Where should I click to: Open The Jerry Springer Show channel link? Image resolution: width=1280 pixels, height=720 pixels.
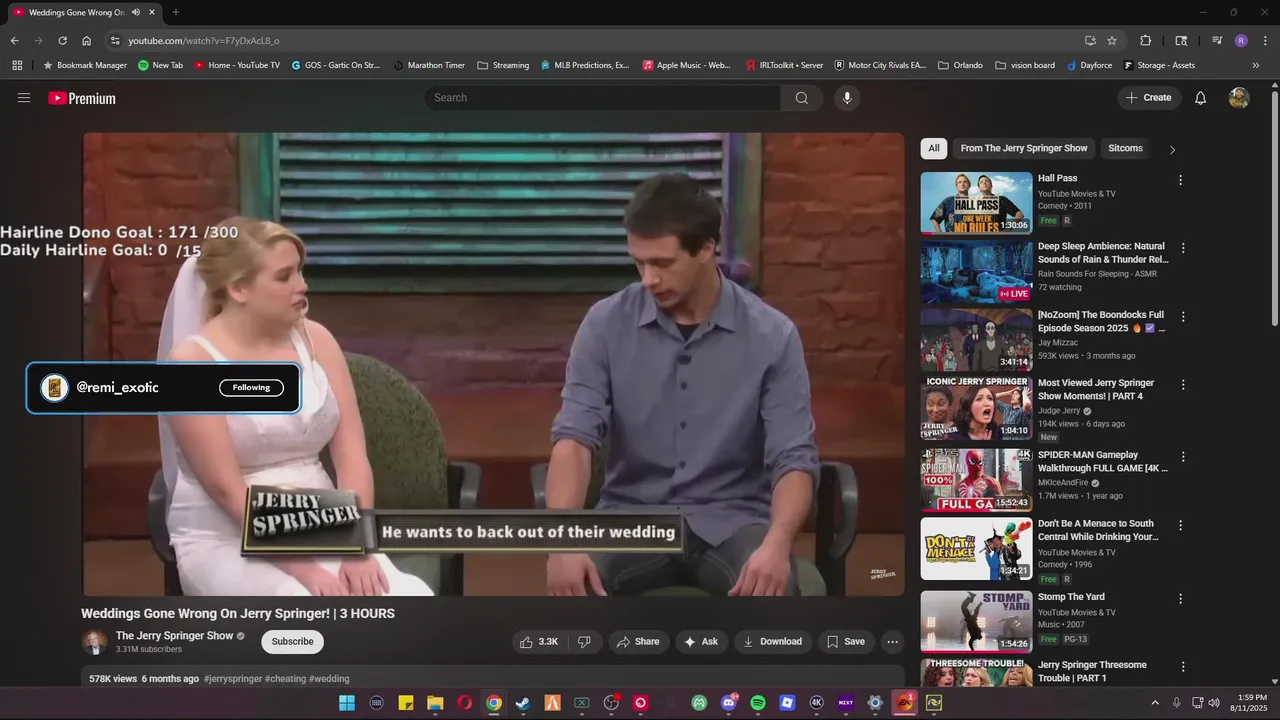[x=174, y=636]
